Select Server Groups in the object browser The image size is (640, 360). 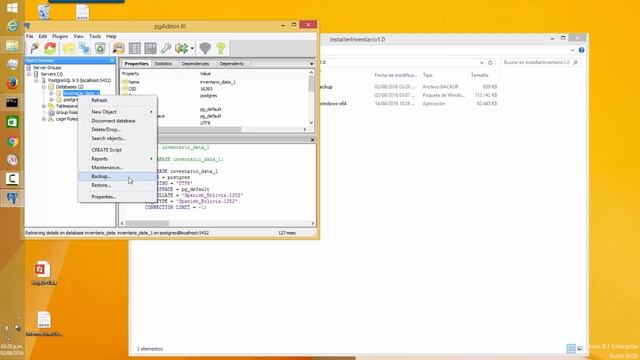point(47,68)
